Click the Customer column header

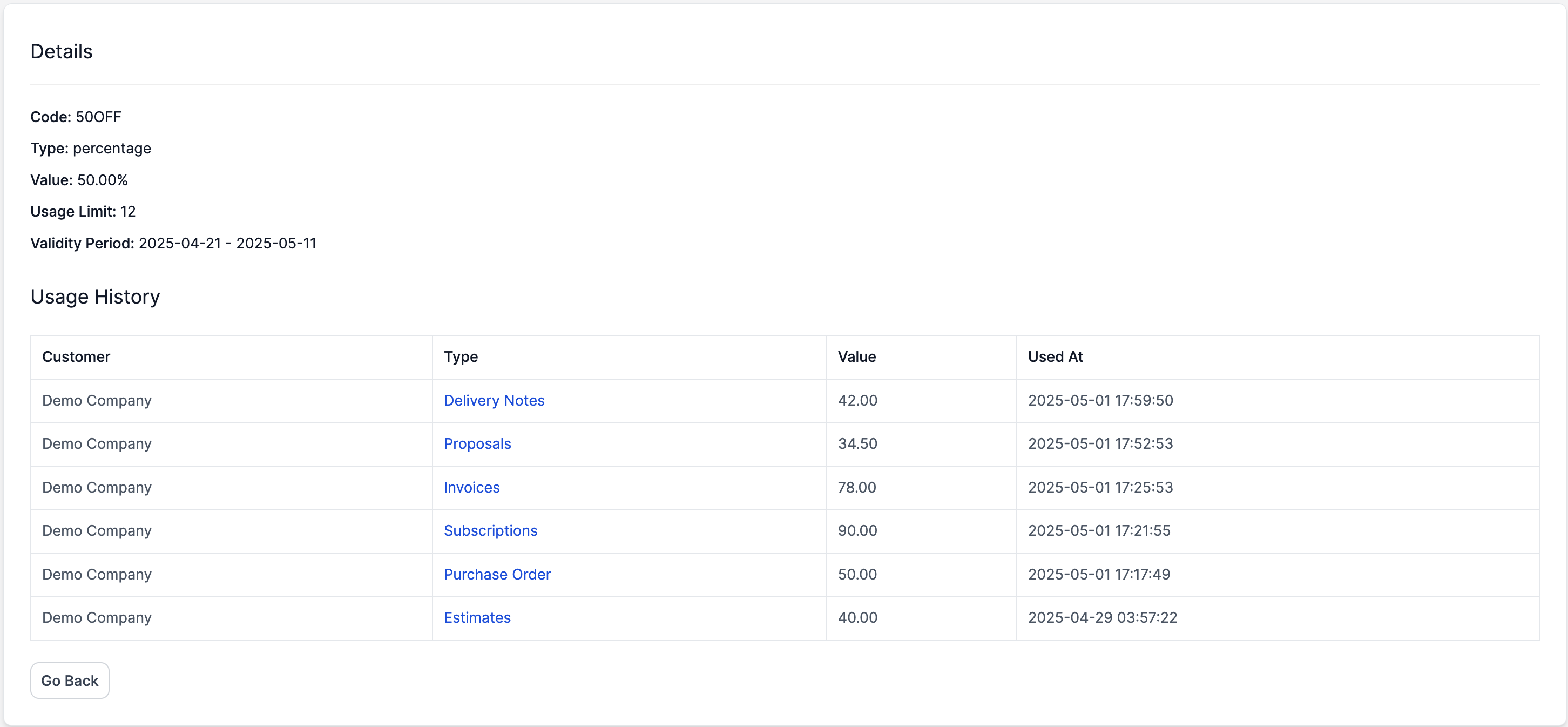click(x=76, y=357)
